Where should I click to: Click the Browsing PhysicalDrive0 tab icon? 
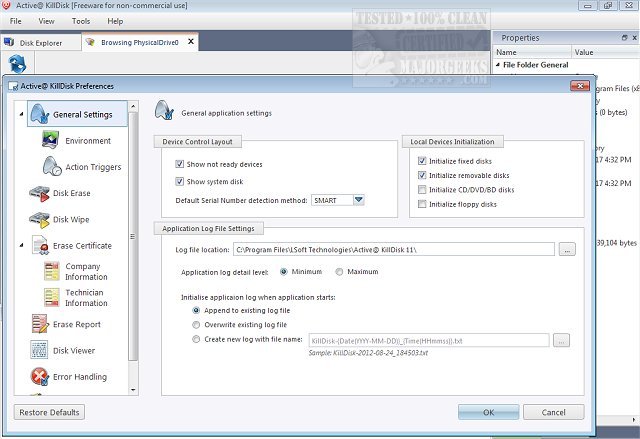coord(90,42)
